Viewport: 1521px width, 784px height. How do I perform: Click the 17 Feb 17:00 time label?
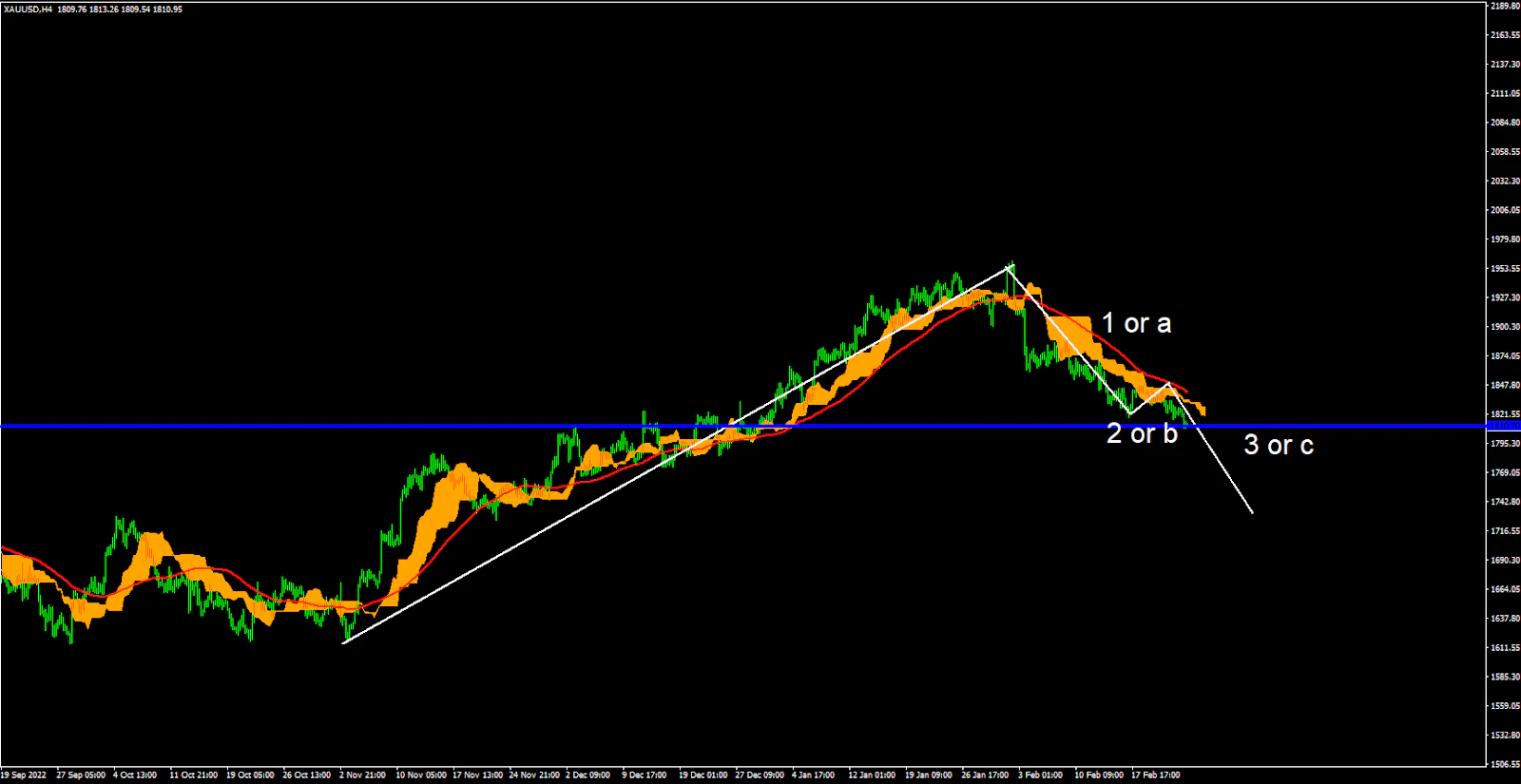1155,775
